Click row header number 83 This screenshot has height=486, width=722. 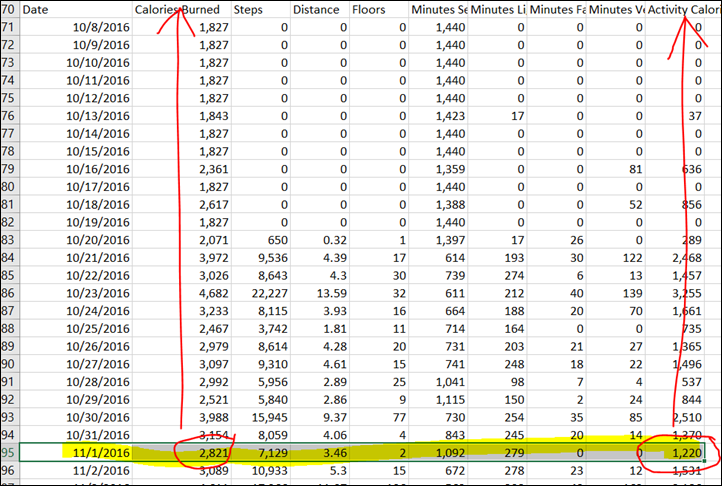[x=9, y=240]
